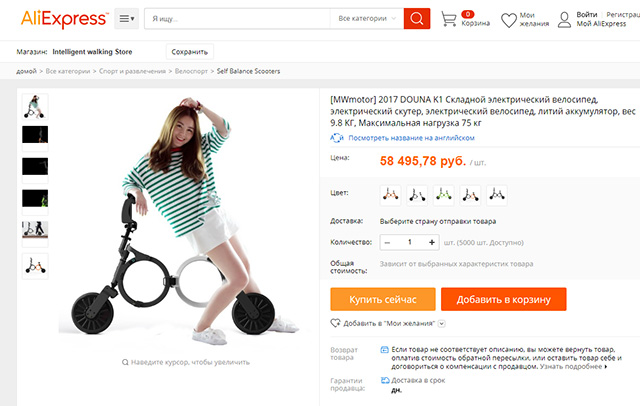This screenshot has height=406, width=640.
Task: Open the shopping cart icon
Action: (449, 19)
